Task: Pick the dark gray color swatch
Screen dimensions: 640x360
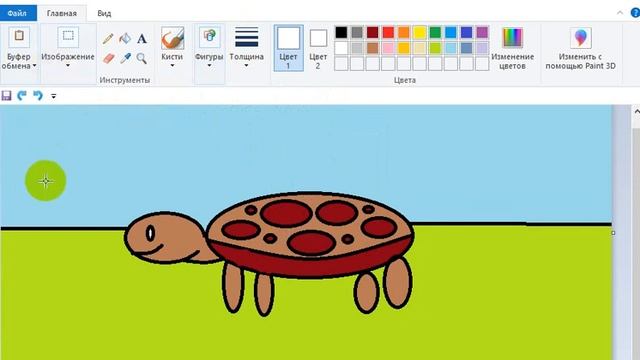Action: [x=357, y=32]
